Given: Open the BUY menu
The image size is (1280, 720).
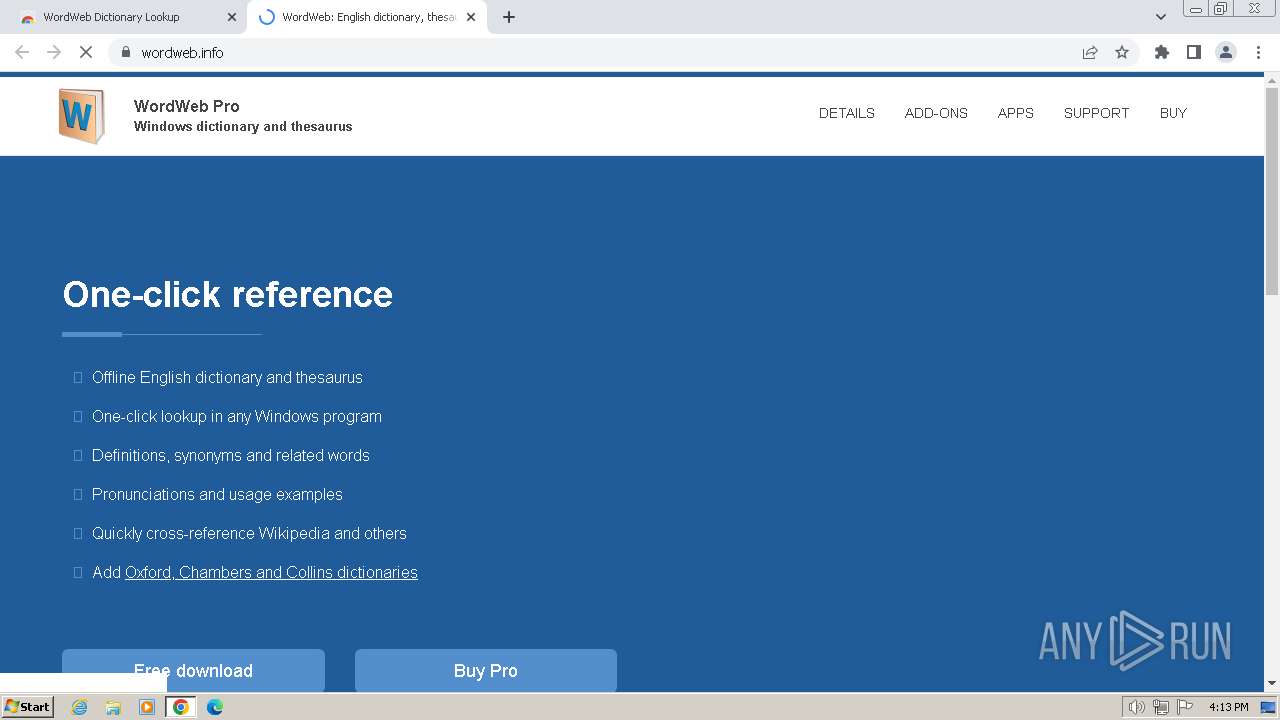Looking at the screenshot, I should tap(1173, 113).
